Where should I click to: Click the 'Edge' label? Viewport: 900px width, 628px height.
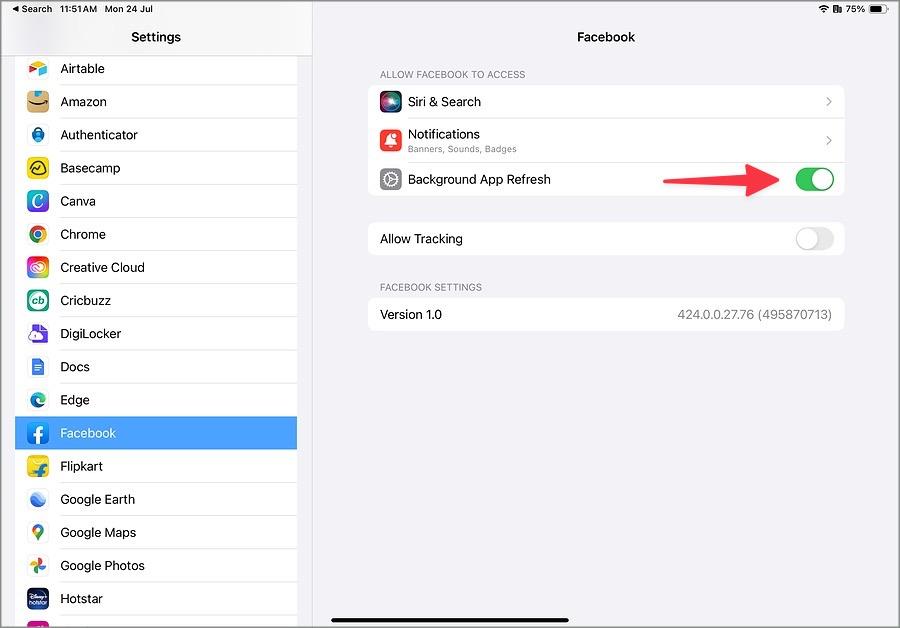(x=75, y=400)
